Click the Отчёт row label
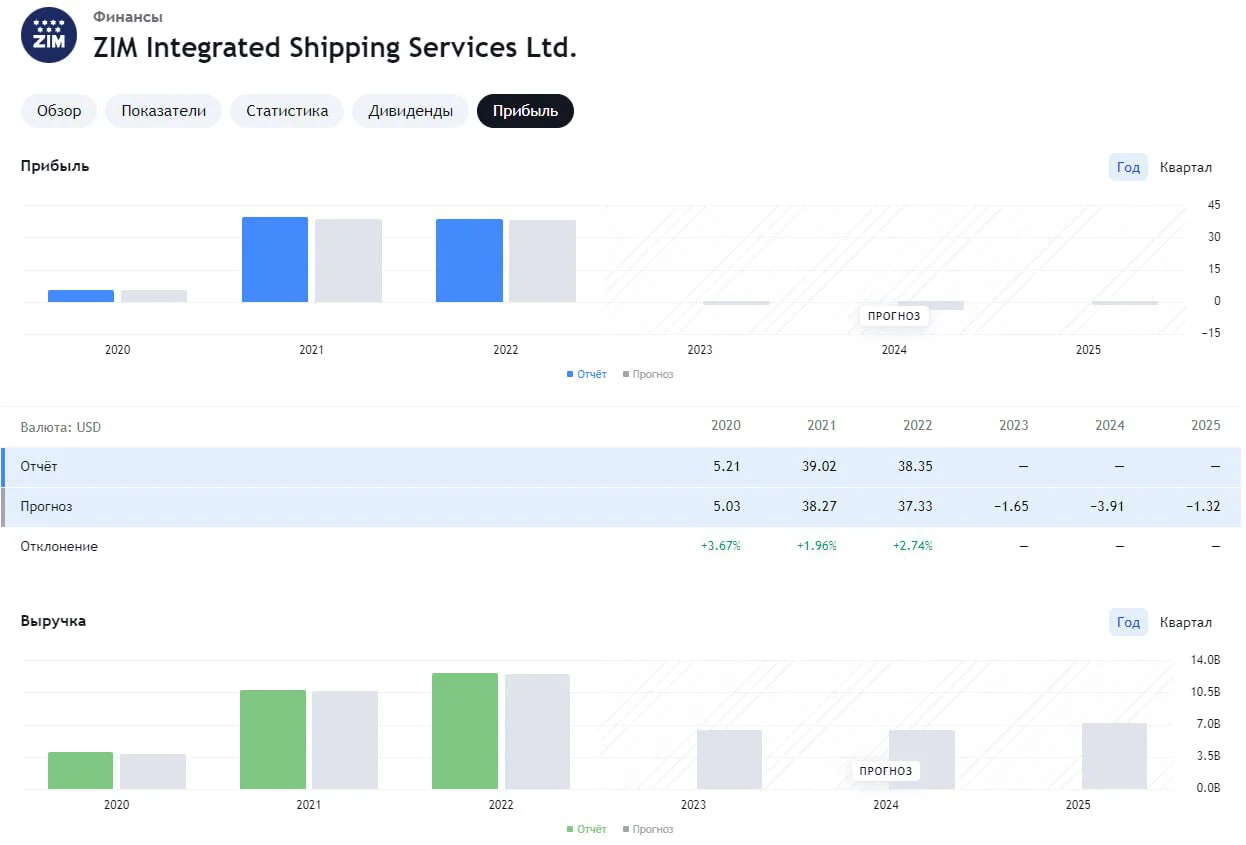The width and height of the screenshot is (1246, 845). [39, 466]
